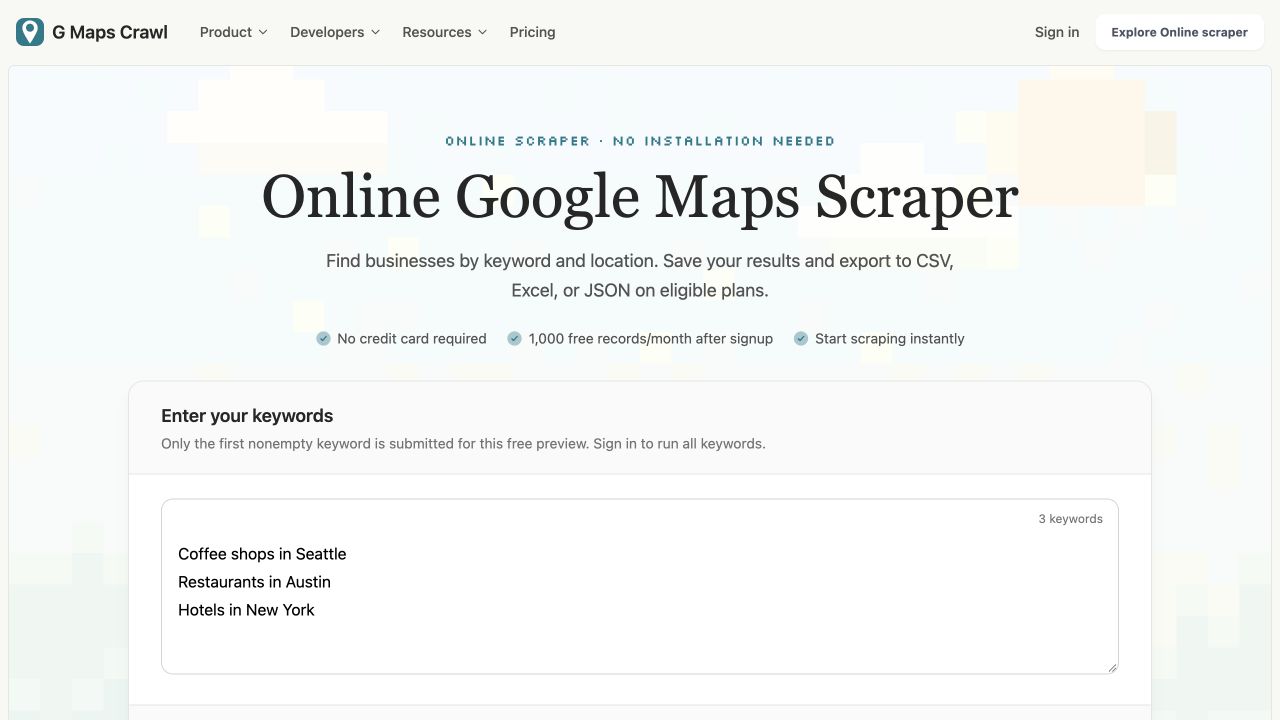This screenshot has width=1280, height=720.
Task: Click the No credit card required checkmark icon
Action: pyautogui.click(x=323, y=339)
